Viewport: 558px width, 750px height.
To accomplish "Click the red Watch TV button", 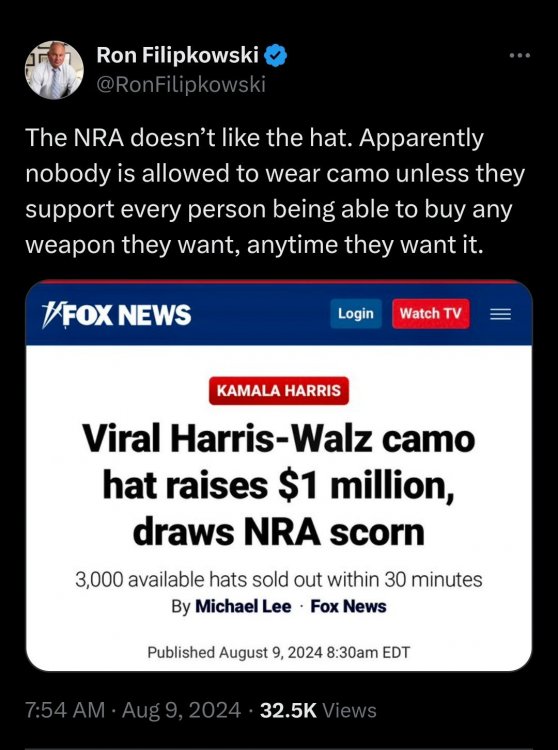I will click(431, 314).
